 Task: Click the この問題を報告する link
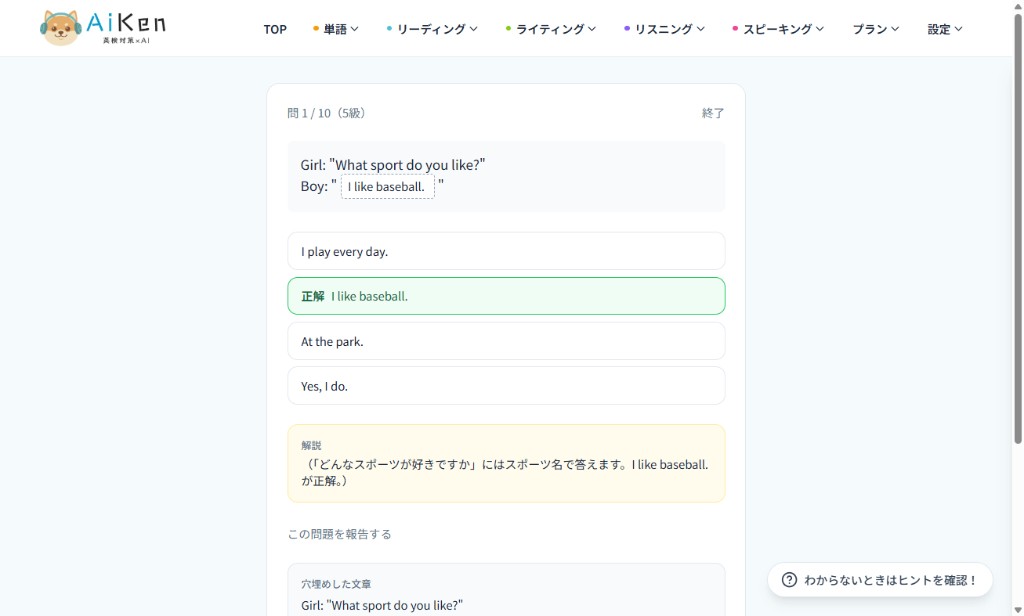click(x=340, y=534)
